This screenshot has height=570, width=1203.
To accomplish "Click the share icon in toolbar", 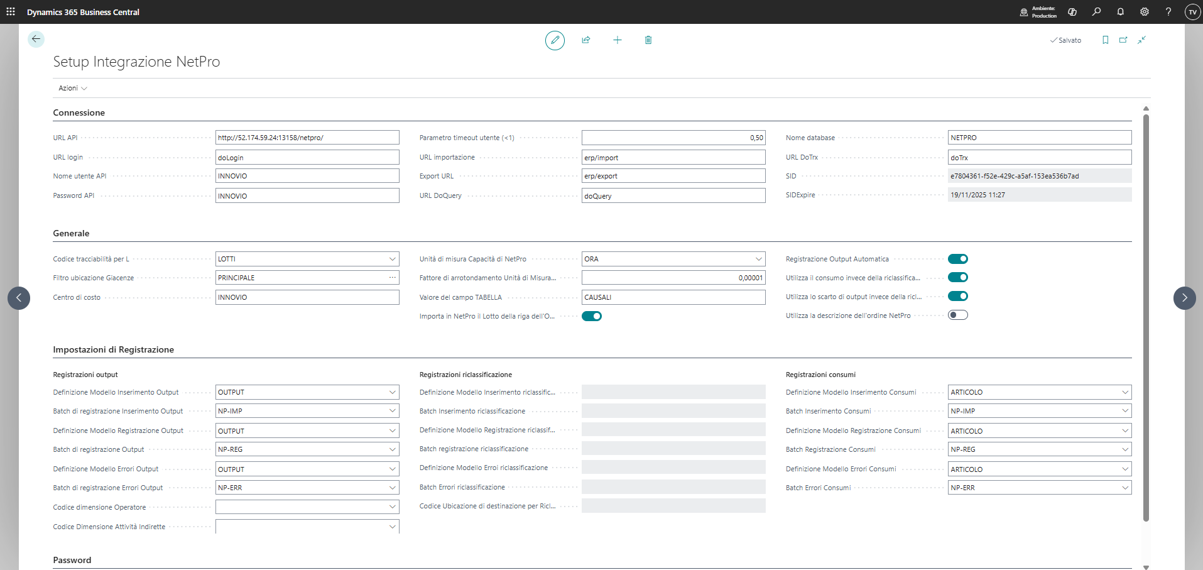I will point(586,40).
